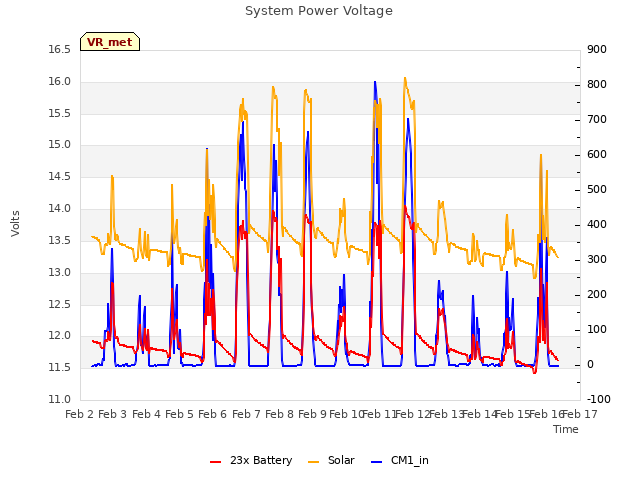Click the Feb 5 x-axis tick label
Screen dimensions: 640x480
[x=179, y=414]
